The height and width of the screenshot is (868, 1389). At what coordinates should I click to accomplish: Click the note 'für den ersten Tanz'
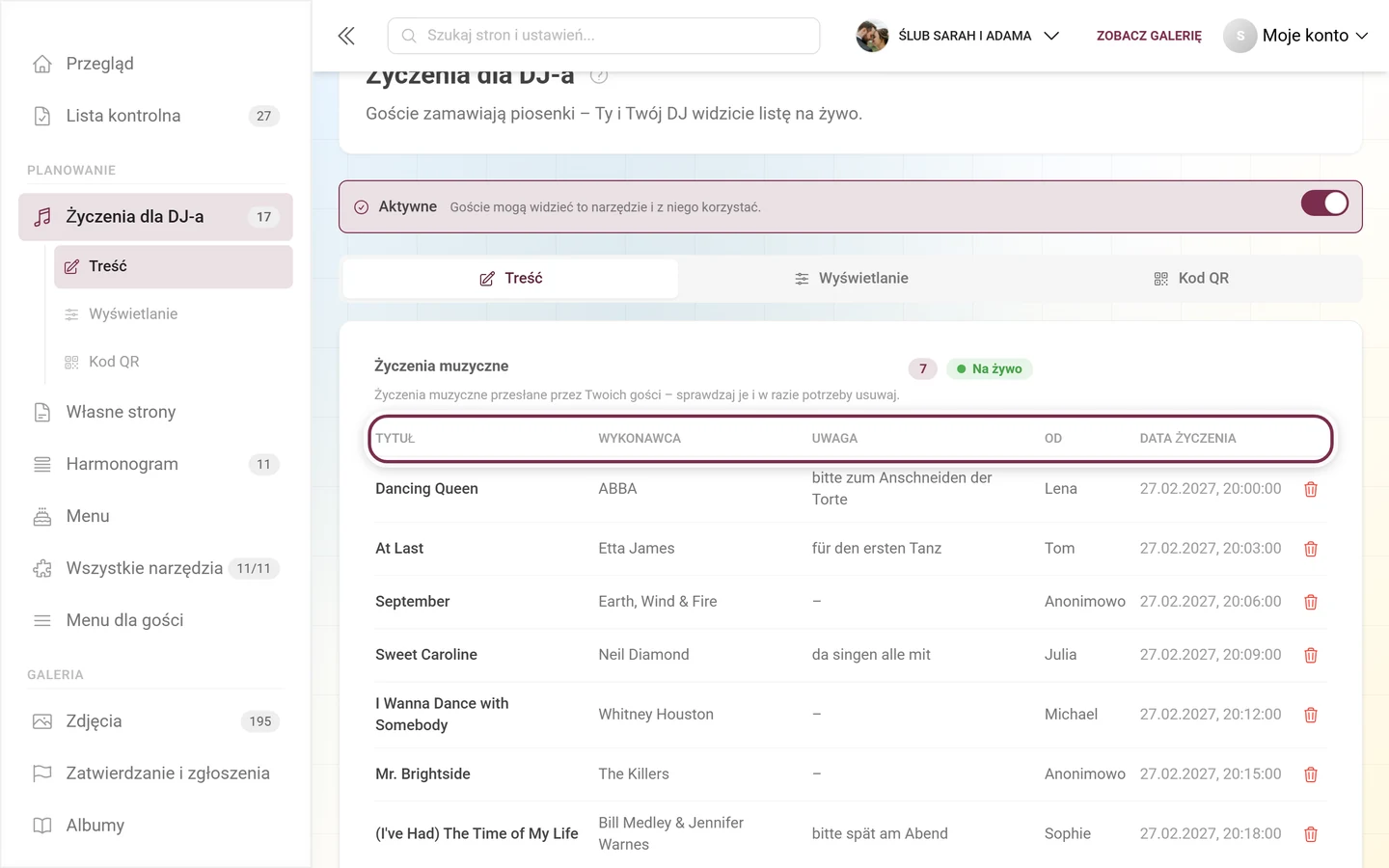877,549
